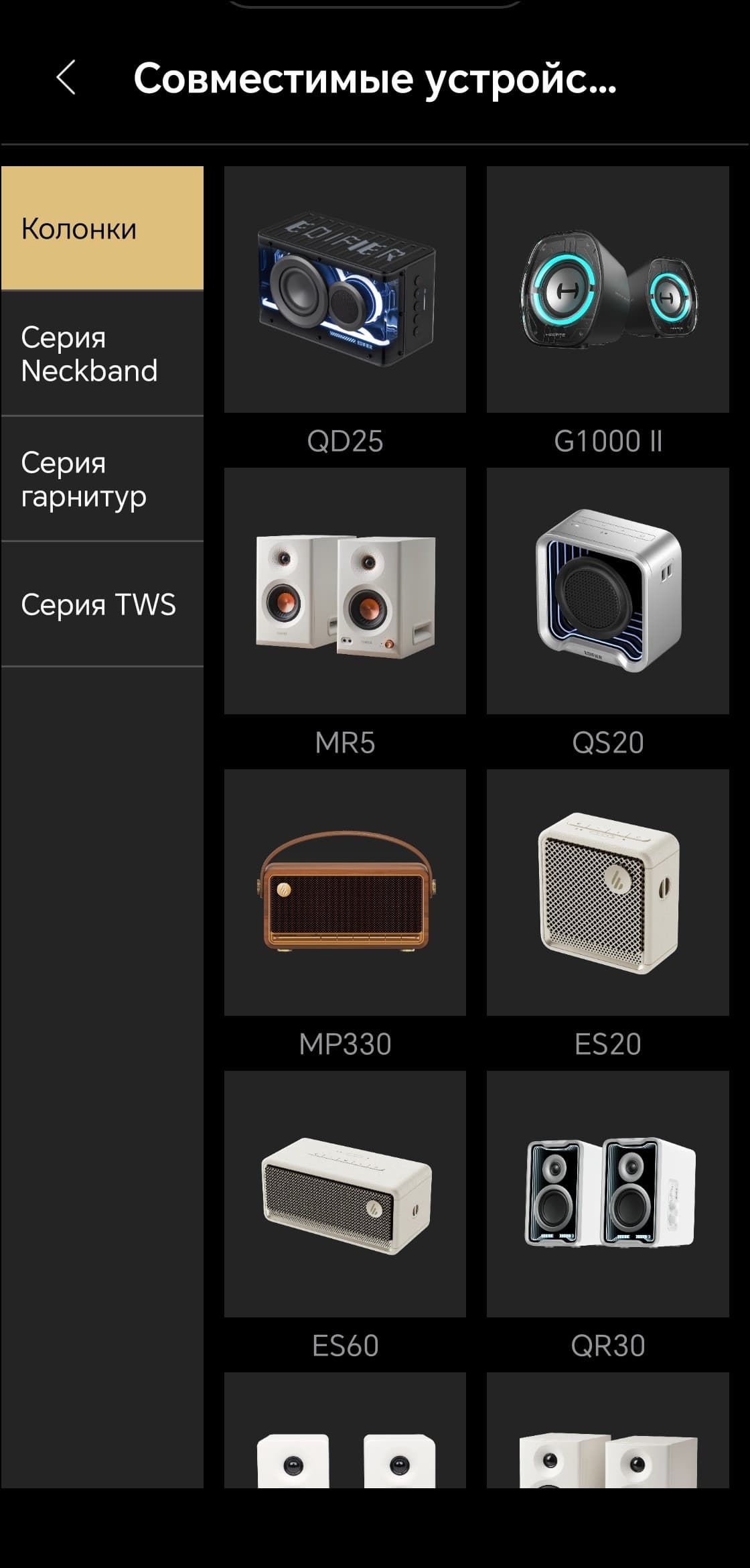750x1568 pixels.
Task: Switch to Серия гарнитур category
Action: tap(102, 479)
